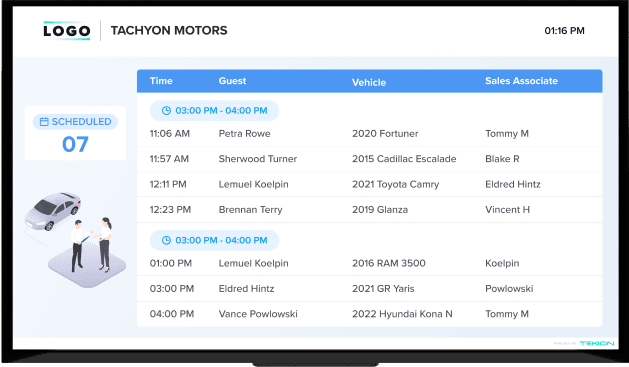Click the calendar icon next to SCHEDULED
The image size is (629, 367).
coord(44,122)
